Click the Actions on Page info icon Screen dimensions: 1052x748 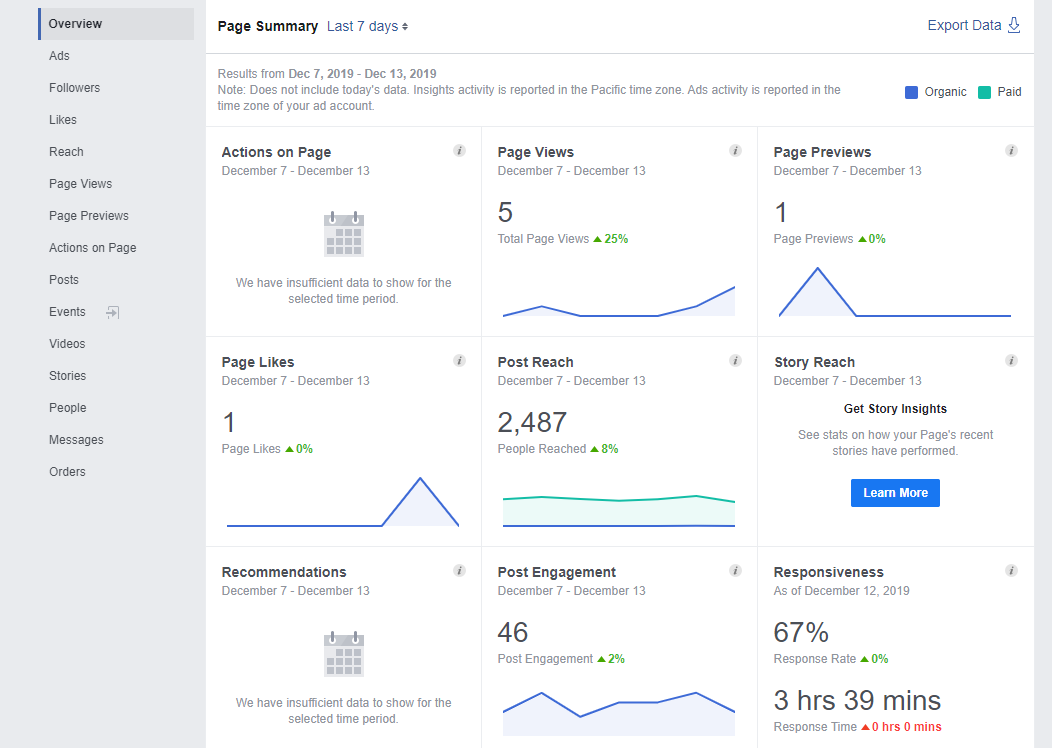pos(459,150)
